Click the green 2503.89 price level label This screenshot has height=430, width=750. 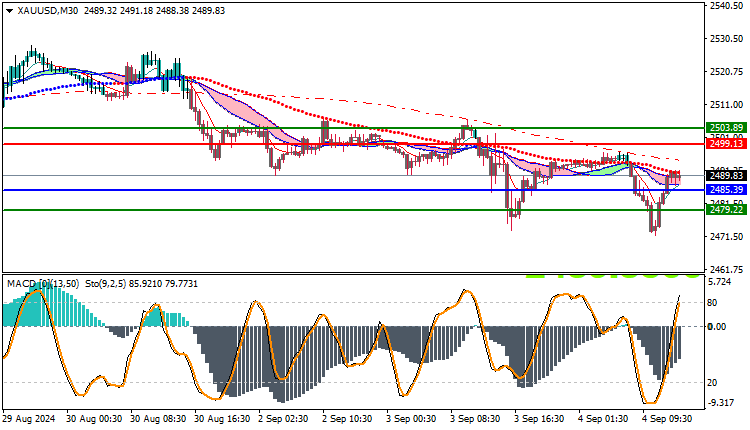pyautogui.click(x=727, y=127)
